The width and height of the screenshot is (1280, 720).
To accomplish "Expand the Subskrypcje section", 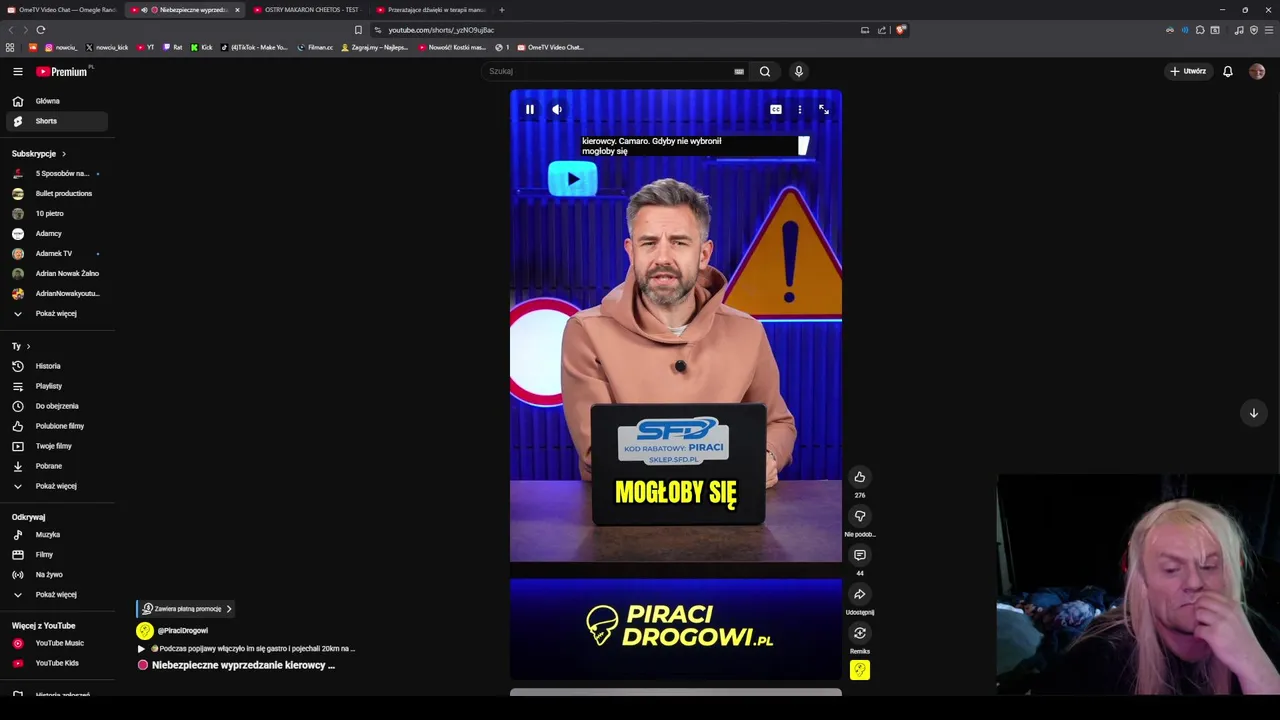I will click(39, 154).
